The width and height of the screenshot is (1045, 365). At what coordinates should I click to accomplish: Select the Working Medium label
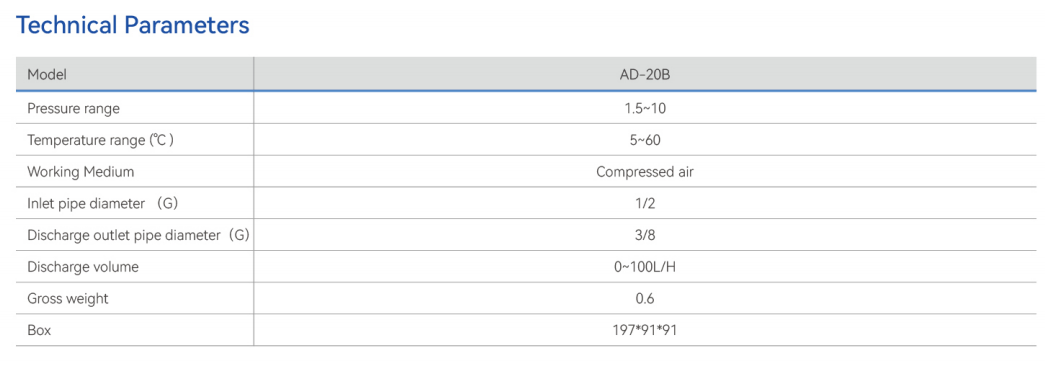(x=81, y=172)
